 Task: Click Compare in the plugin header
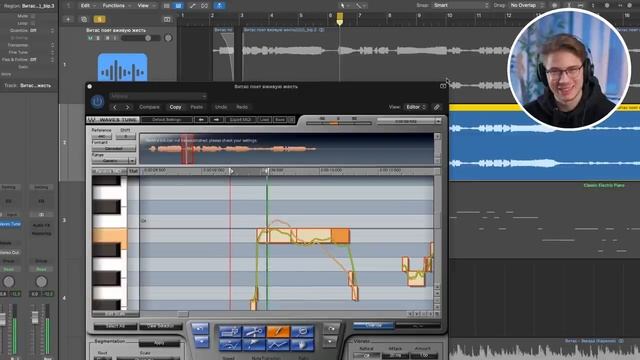click(x=149, y=107)
